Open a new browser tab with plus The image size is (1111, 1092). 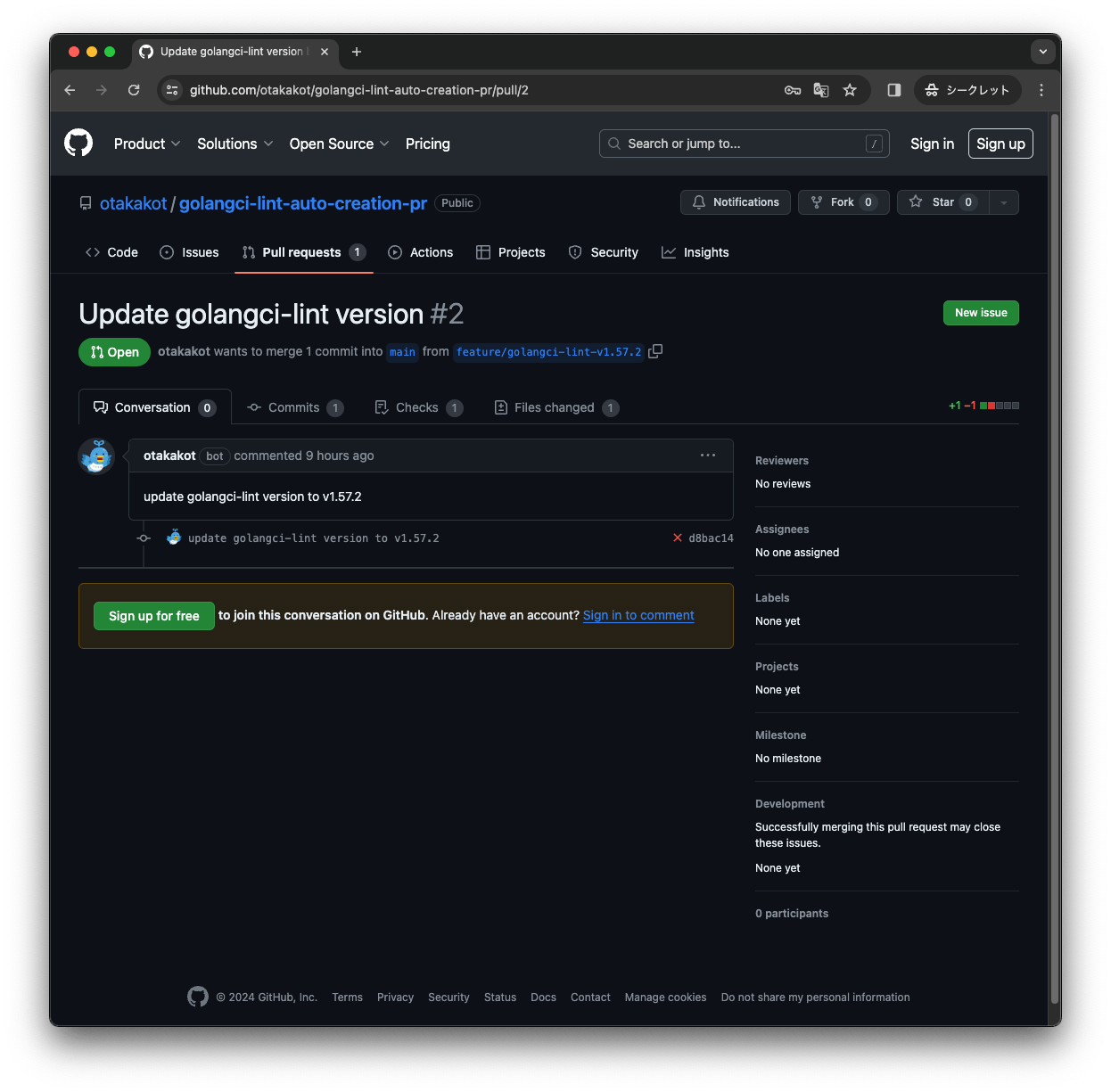357,52
